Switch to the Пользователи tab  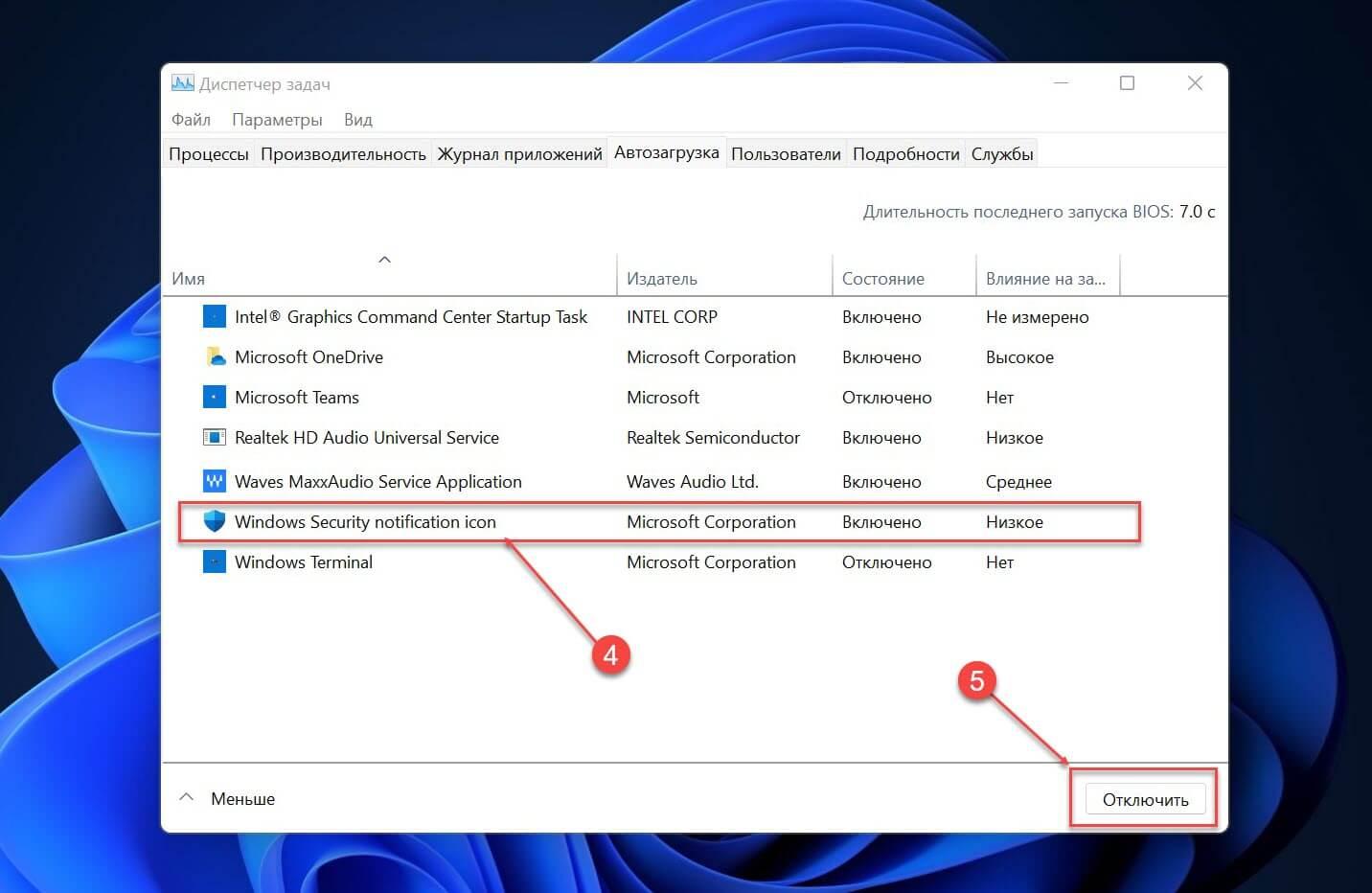(786, 153)
